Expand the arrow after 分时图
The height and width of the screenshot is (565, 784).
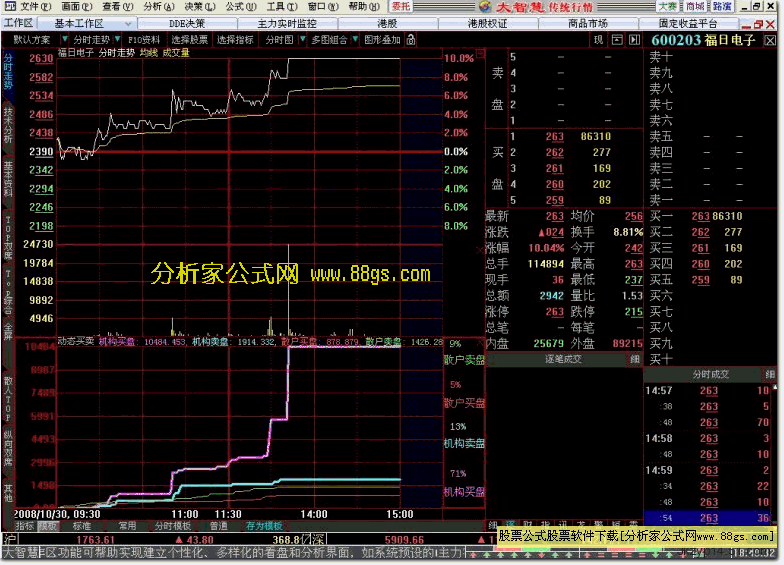tap(302, 40)
